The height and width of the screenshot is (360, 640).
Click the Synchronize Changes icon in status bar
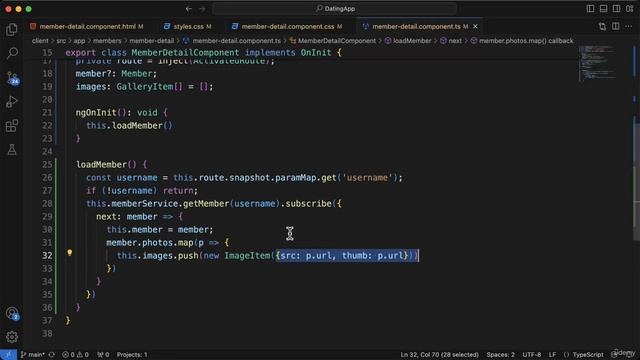(x=52, y=355)
